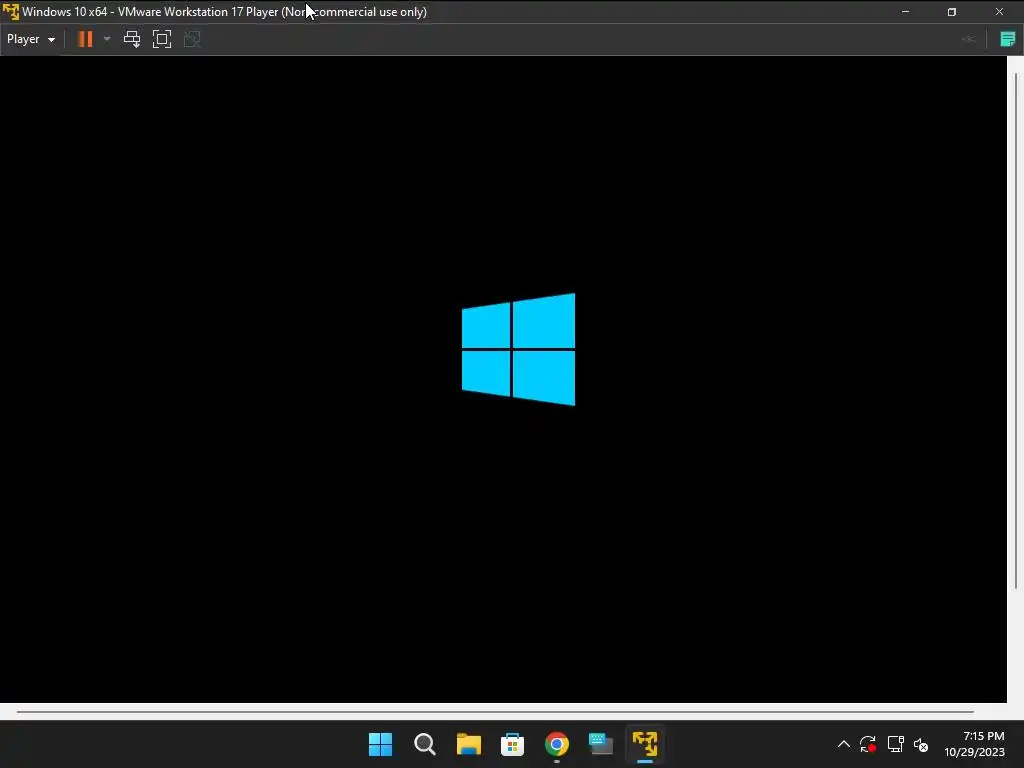Click inside the VM display showing Windows logo

pos(503,379)
